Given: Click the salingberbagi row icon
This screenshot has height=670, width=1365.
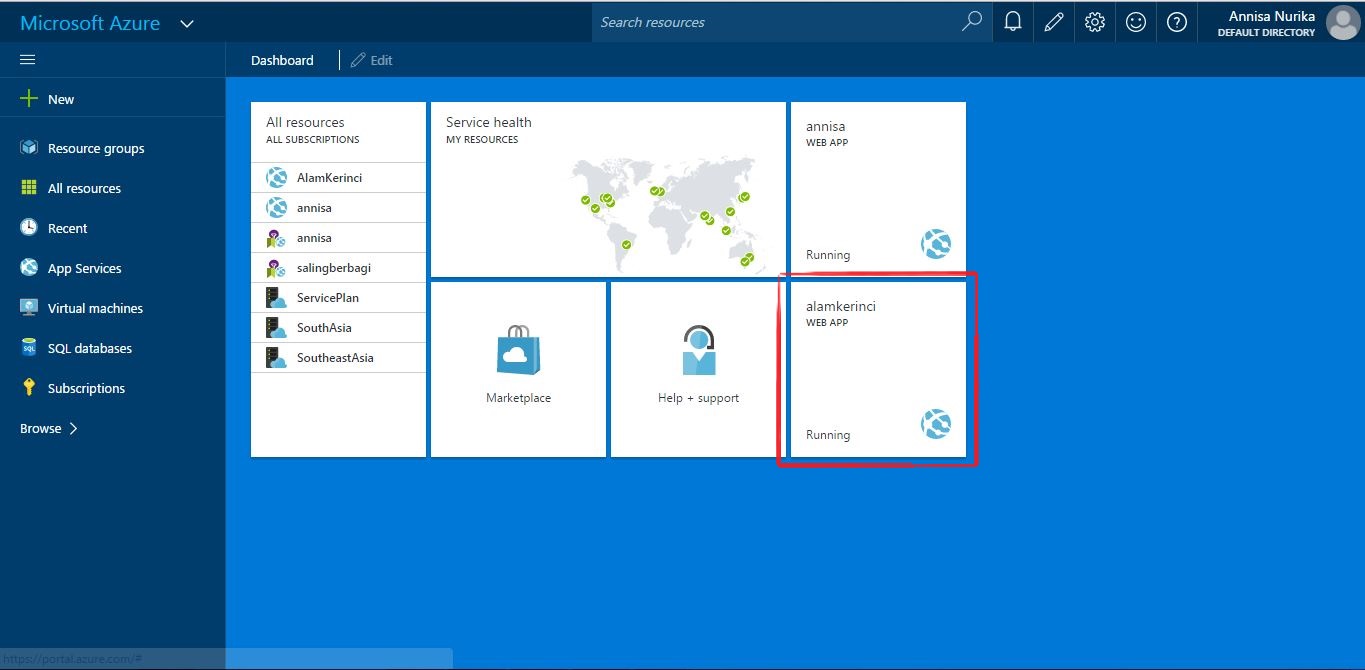Looking at the screenshot, I should point(277,268).
